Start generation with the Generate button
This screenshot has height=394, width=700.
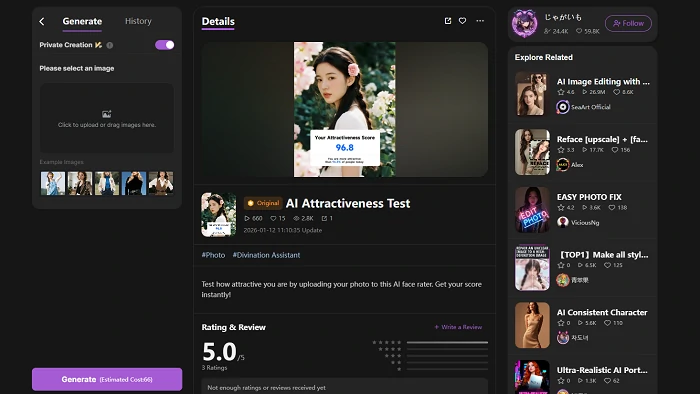tap(107, 379)
